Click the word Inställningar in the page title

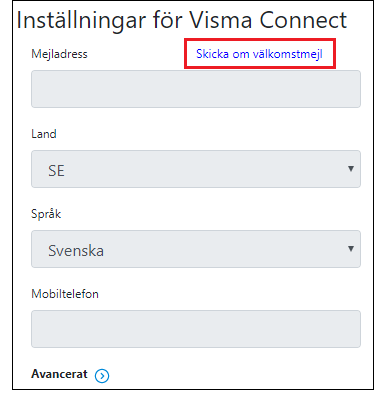[81, 21]
